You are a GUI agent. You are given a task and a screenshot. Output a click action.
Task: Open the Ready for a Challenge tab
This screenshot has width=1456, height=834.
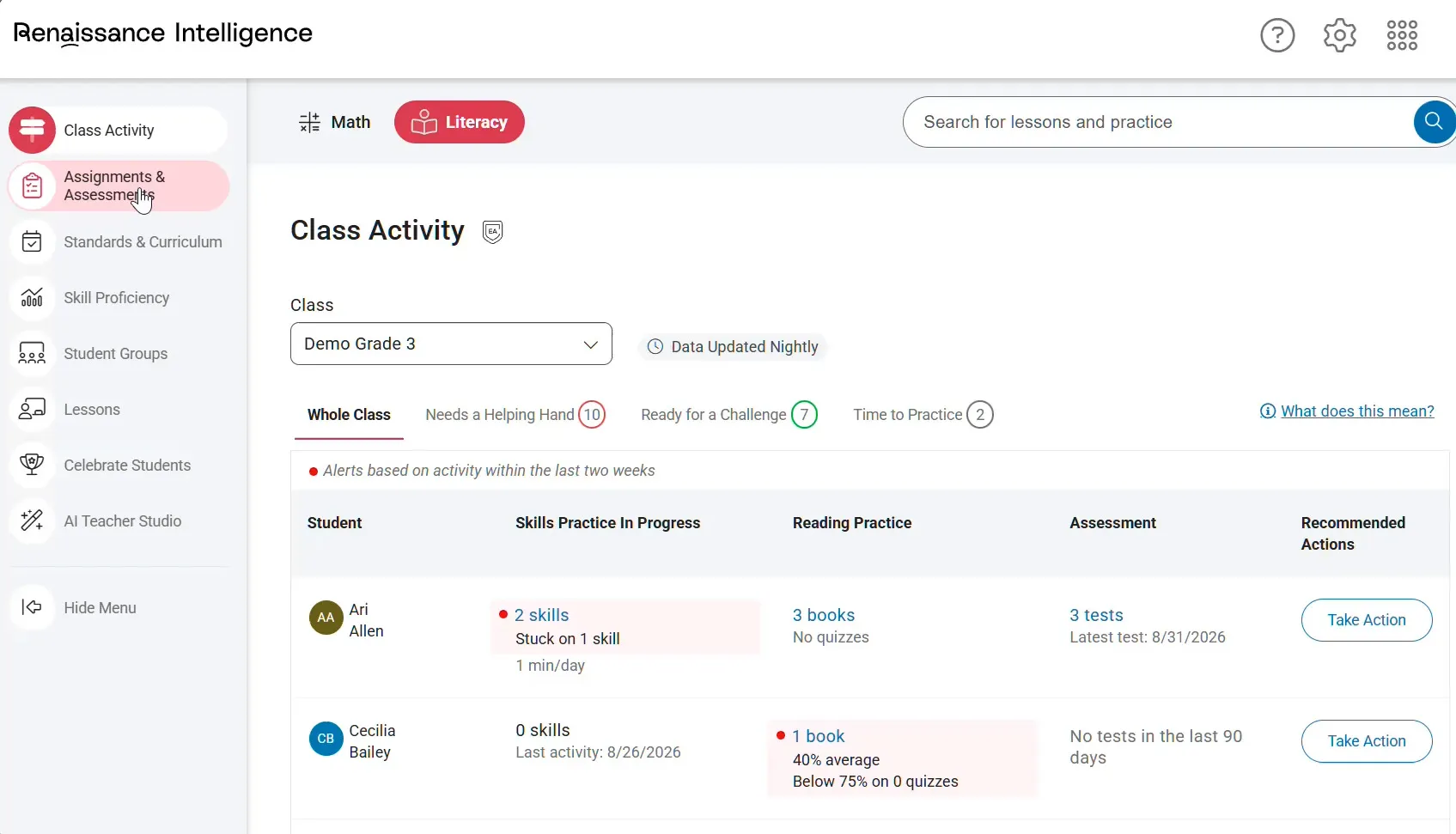(x=729, y=414)
